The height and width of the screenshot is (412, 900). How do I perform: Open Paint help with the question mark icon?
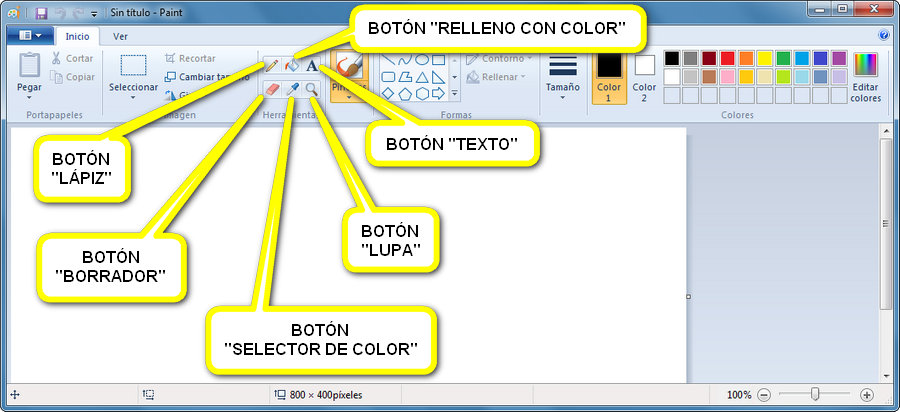pyautogui.click(x=884, y=35)
